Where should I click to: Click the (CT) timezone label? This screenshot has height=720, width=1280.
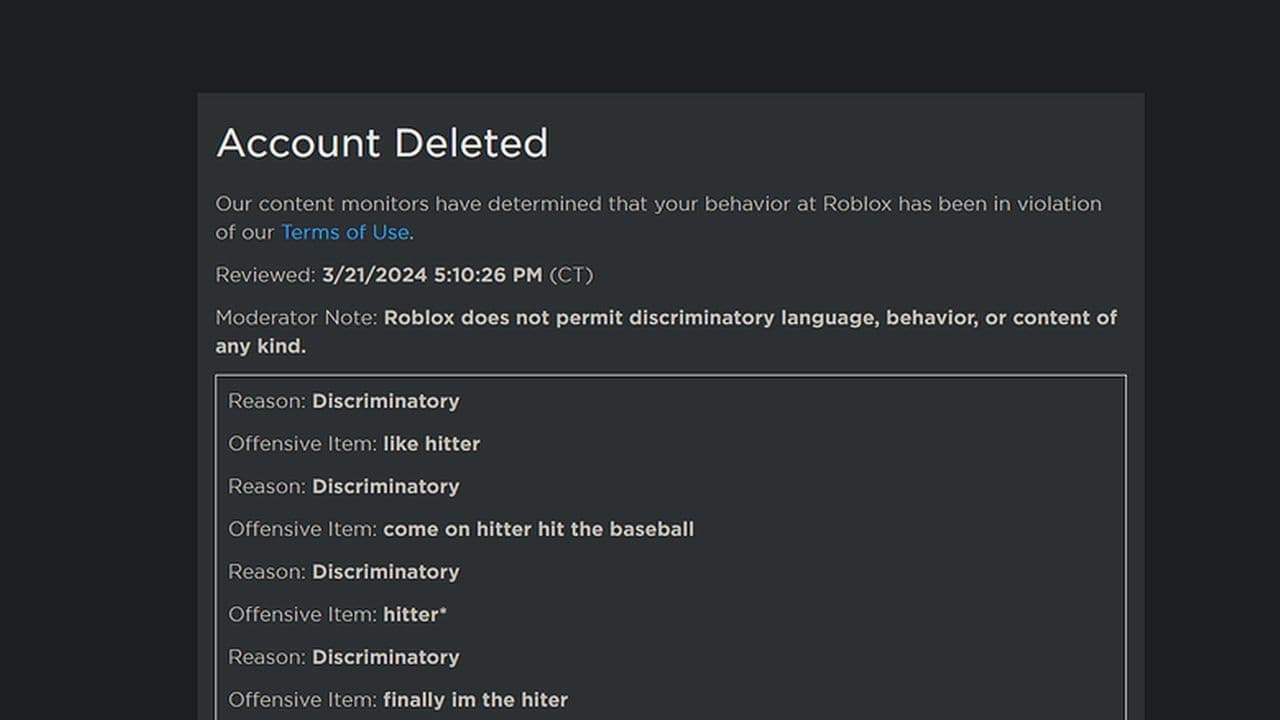coord(571,275)
